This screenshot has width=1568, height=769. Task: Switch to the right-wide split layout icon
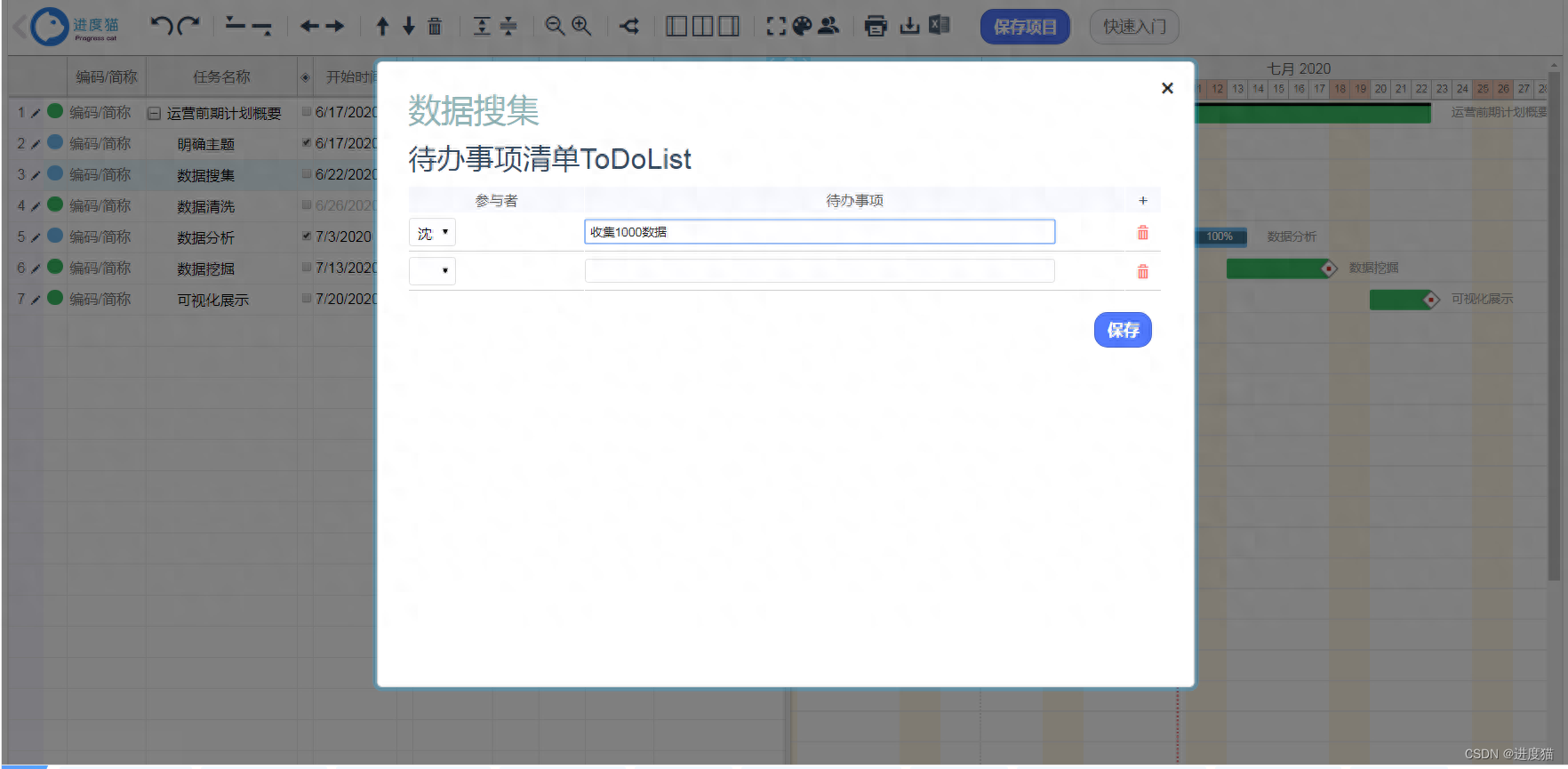pos(729,26)
